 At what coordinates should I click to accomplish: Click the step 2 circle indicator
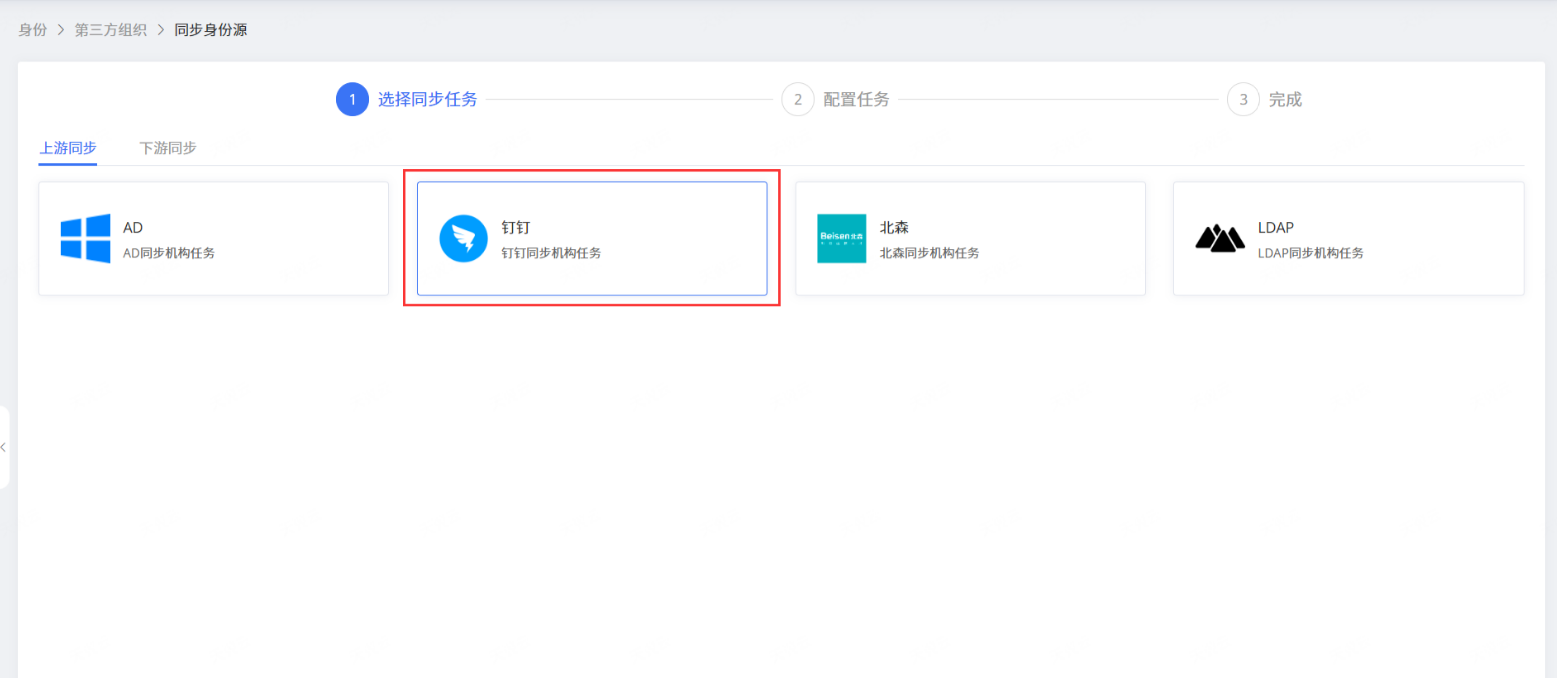[x=797, y=100]
